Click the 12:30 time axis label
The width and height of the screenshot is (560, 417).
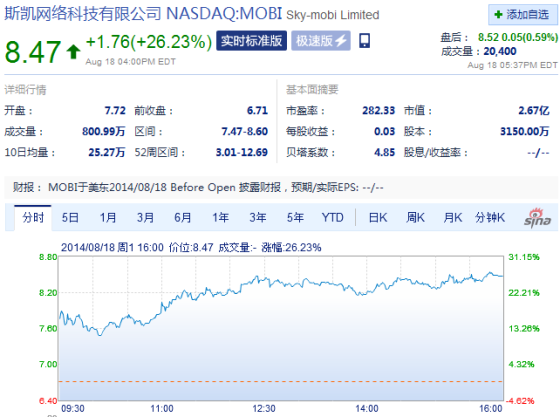pyautogui.click(x=264, y=408)
